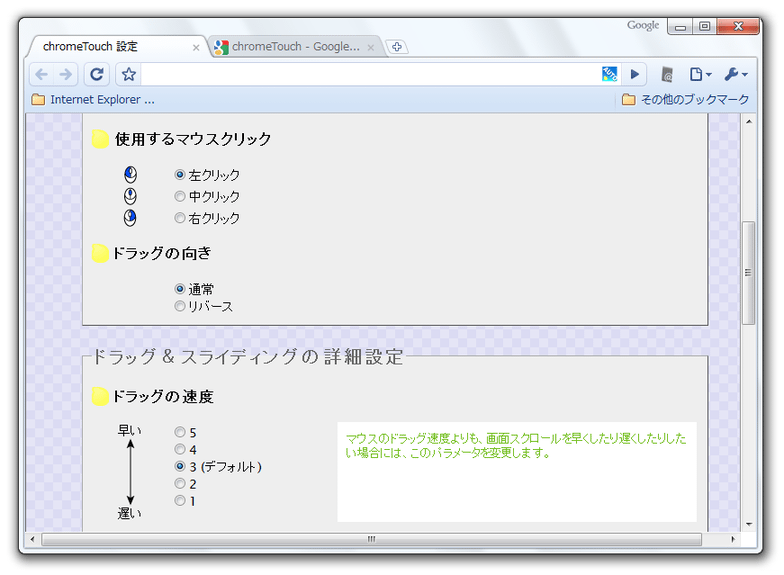
Task: Close the chromeTouch - Google tab
Action: pyautogui.click(x=370, y=48)
